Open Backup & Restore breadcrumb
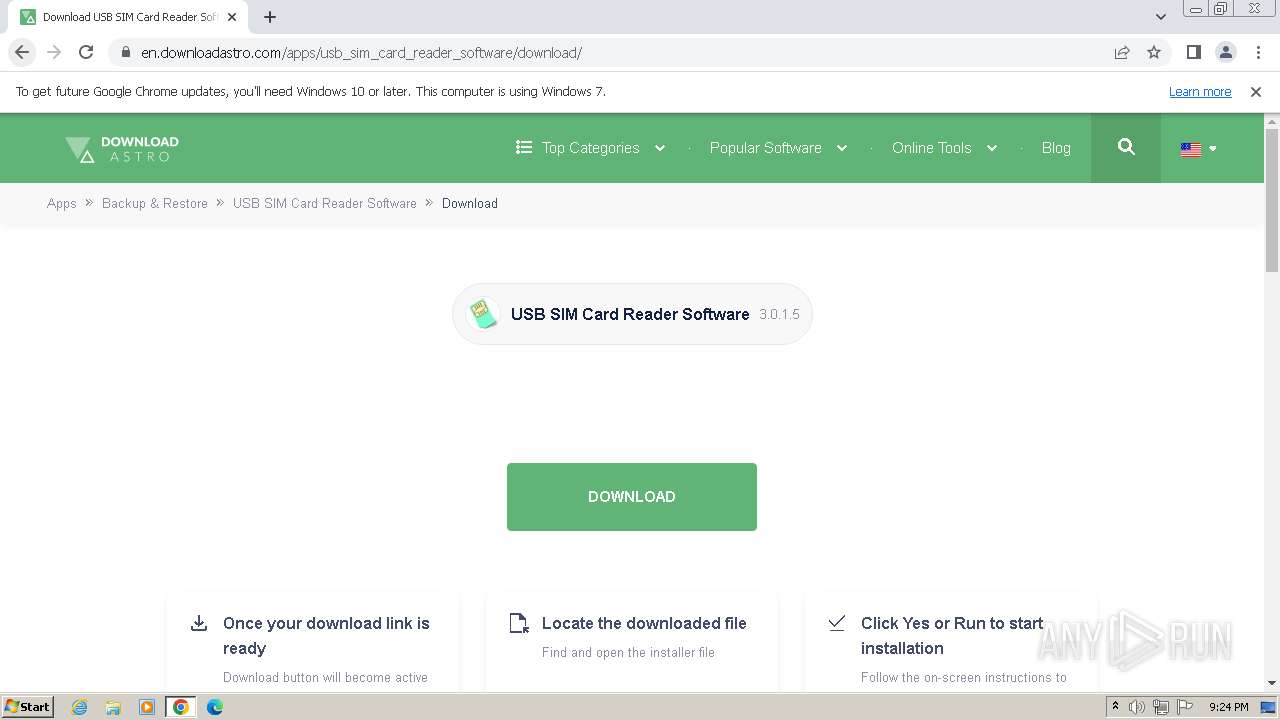 pyautogui.click(x=155, y=203)
